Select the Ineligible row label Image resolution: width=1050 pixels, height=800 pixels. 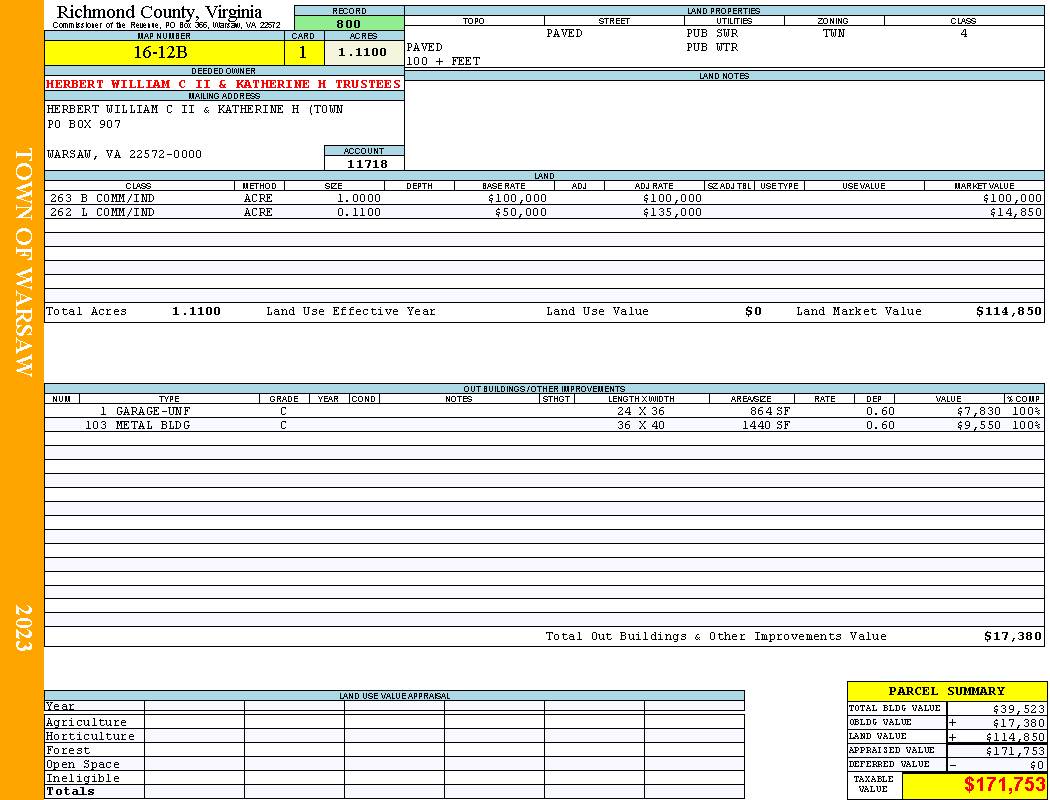click(82, 779)
